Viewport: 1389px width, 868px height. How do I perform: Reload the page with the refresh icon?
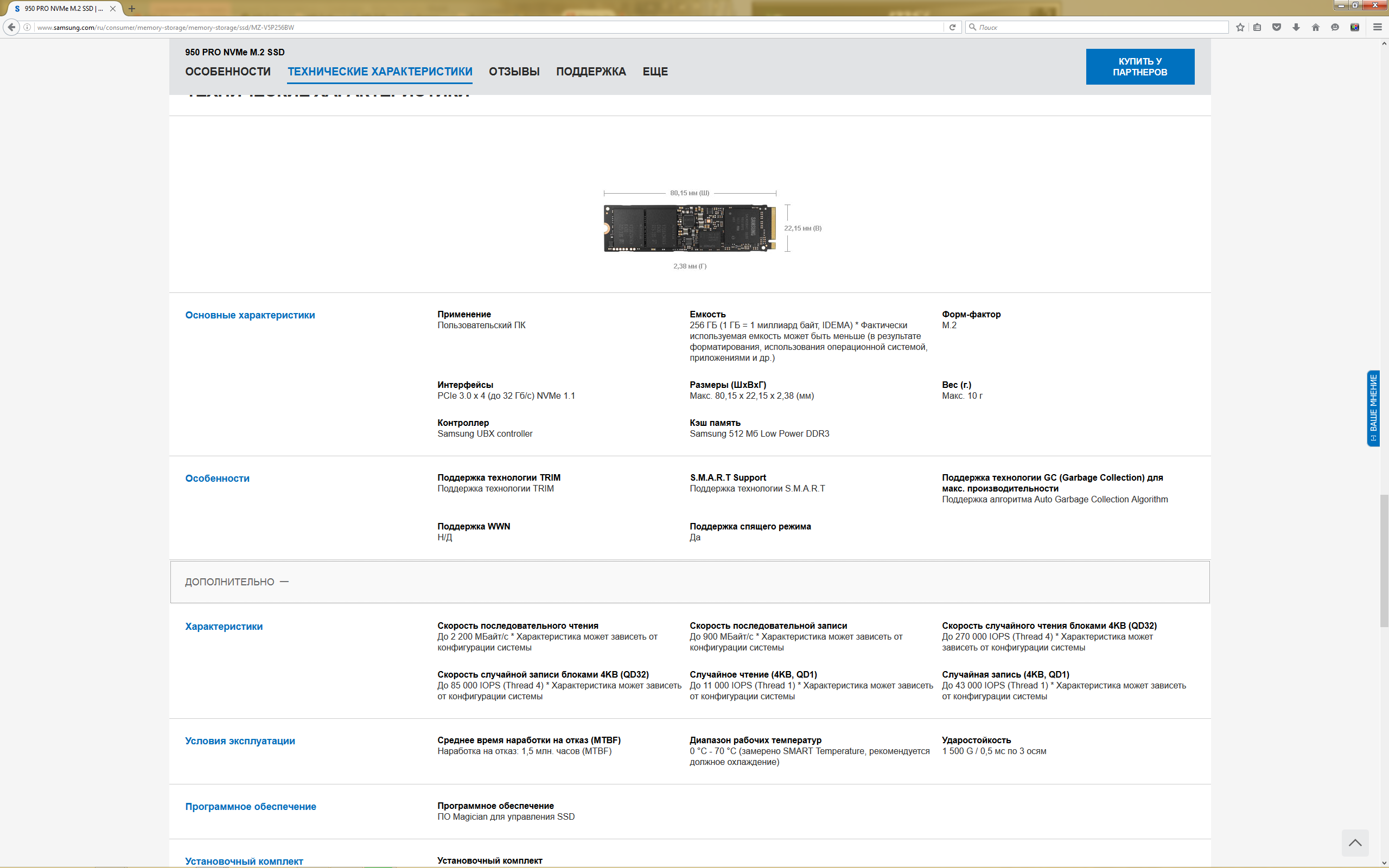pos(952,27)
